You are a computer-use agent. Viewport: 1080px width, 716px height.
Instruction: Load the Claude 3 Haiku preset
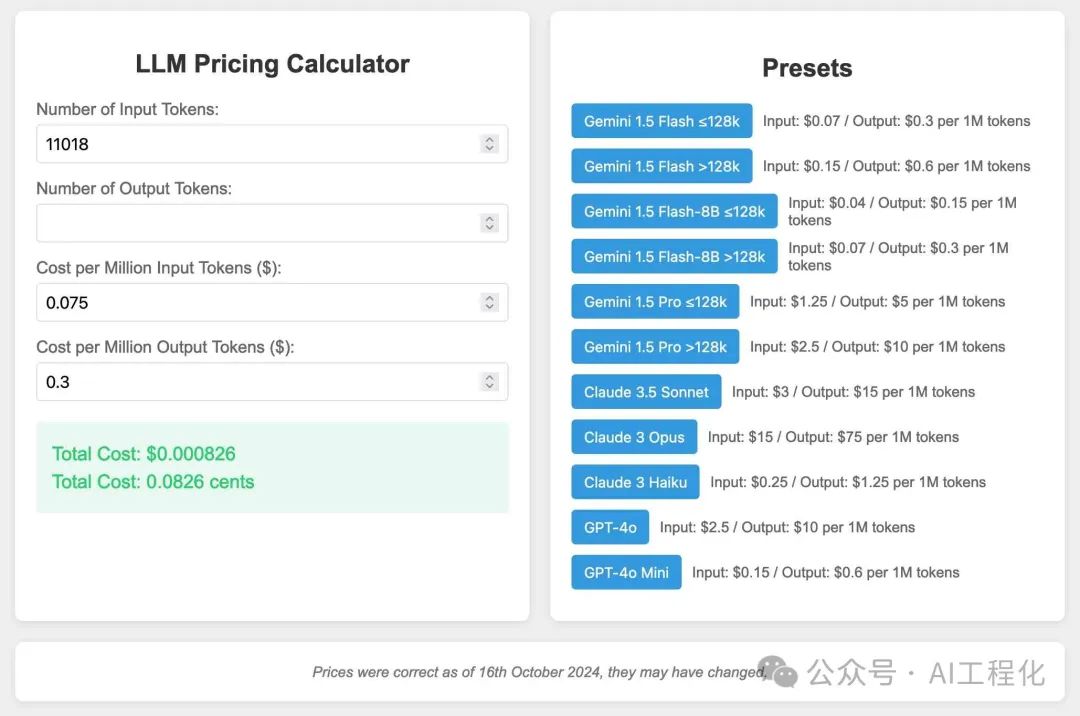[x=635, y=482]
